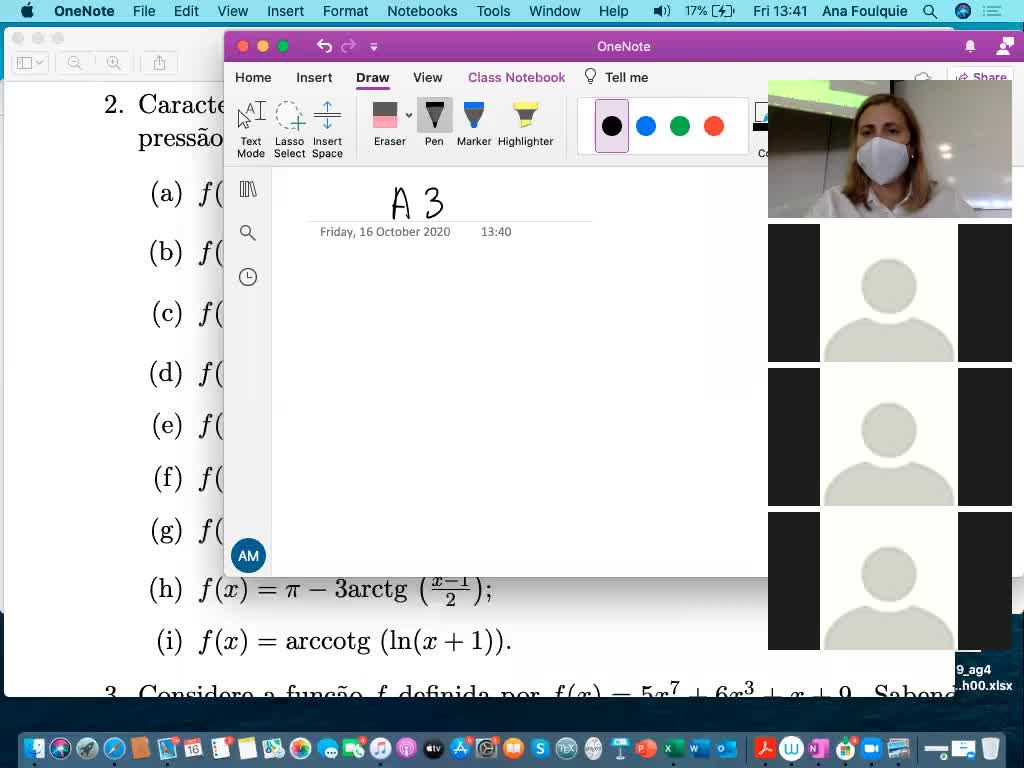
Task: Open Siri from the menu bar
Action: (x=963, y=11)
